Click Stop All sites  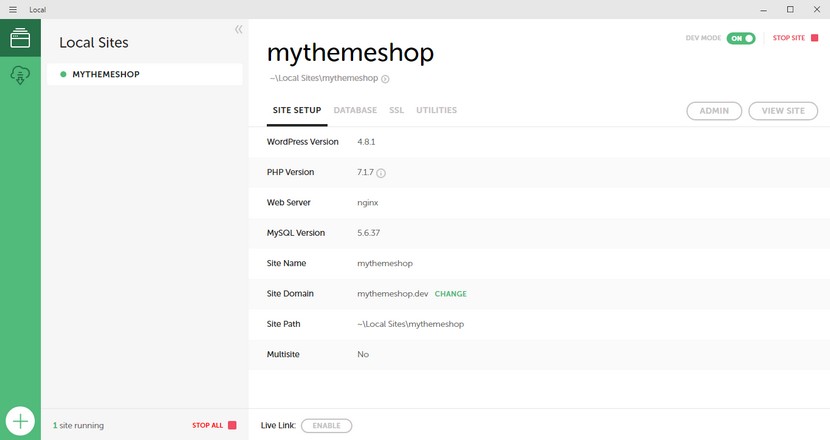click(214, 425)
